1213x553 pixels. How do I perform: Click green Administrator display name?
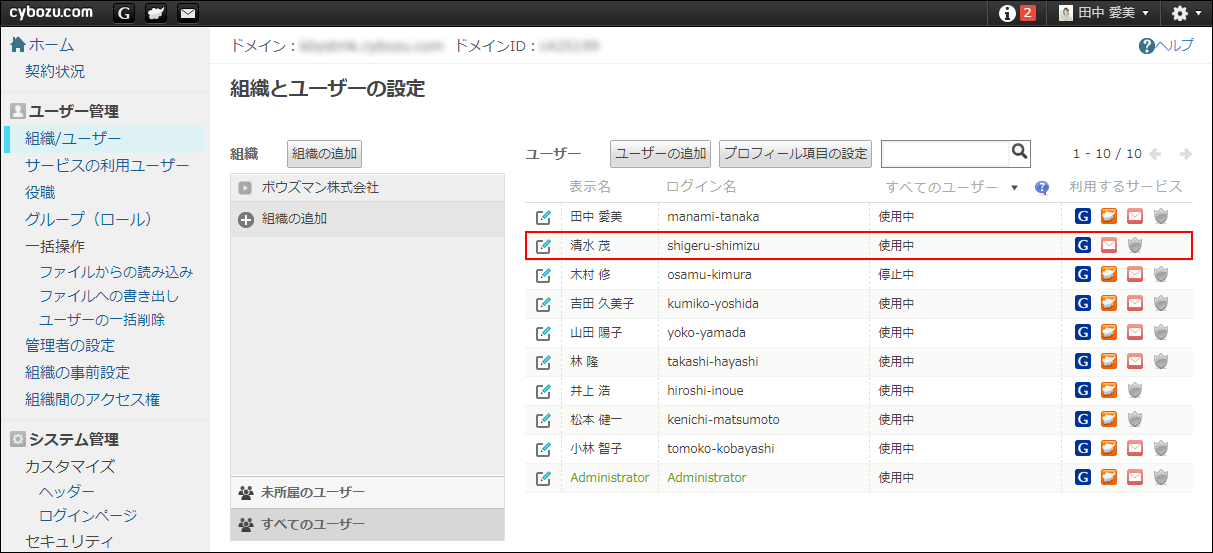tap(610, 478)
